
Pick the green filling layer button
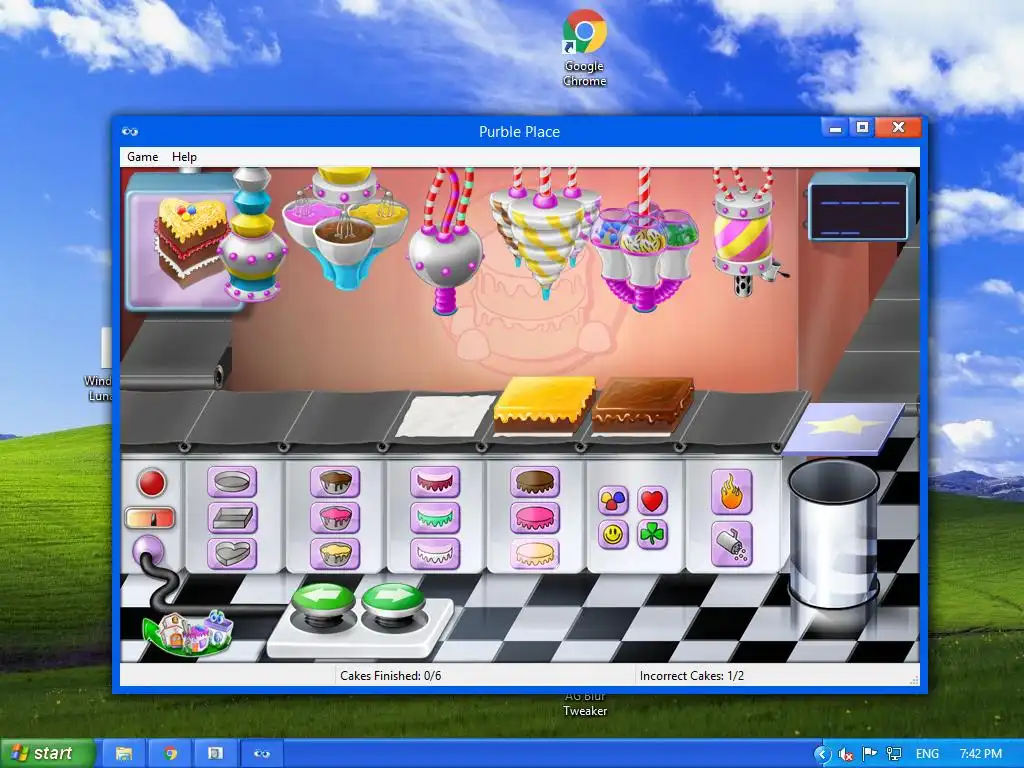(x=435, y=518)
